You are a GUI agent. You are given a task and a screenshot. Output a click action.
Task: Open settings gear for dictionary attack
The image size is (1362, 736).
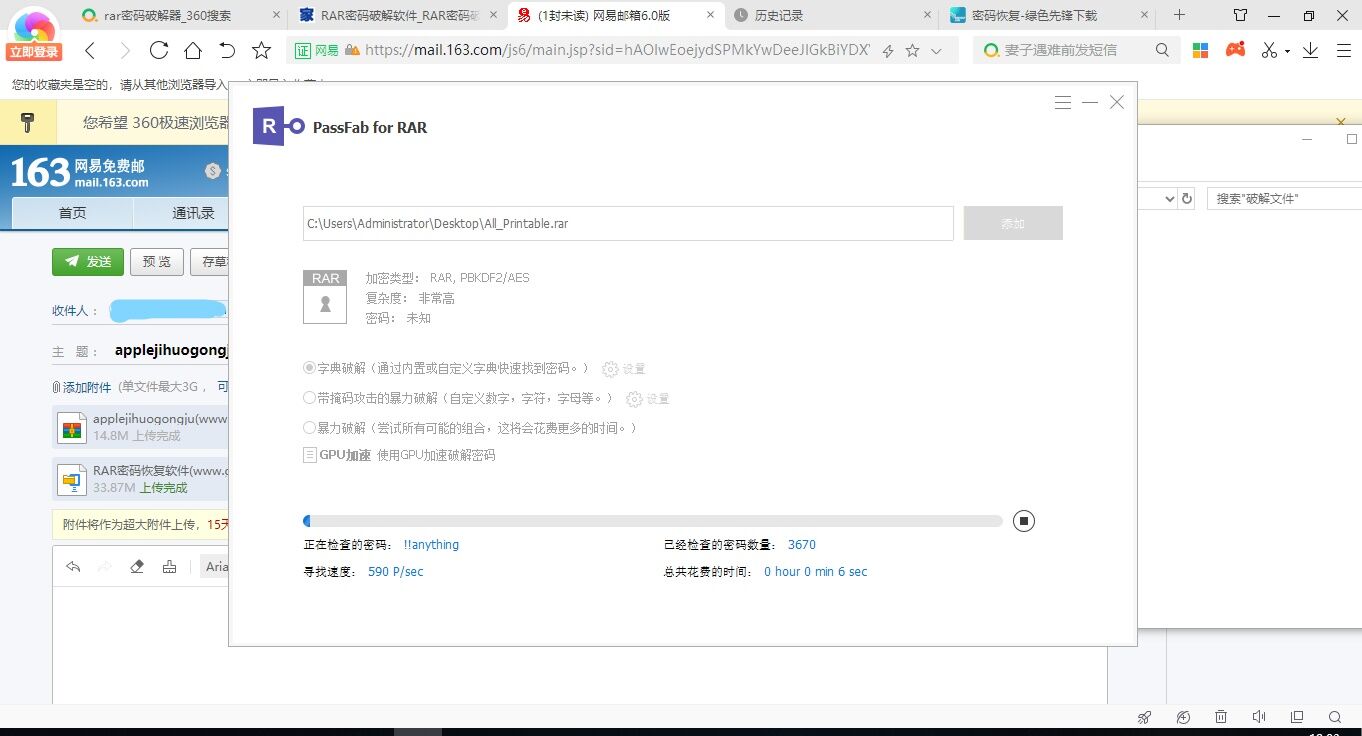point(610,369)
